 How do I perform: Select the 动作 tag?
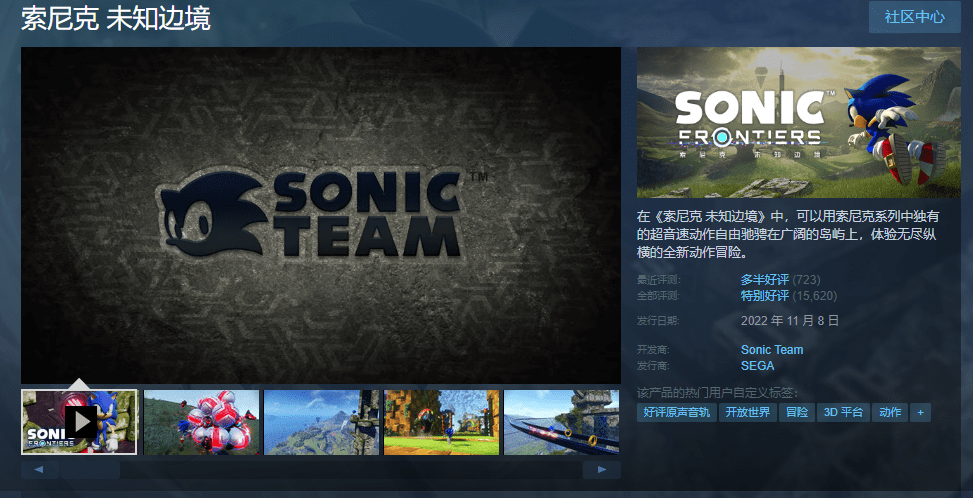pyautogui.click(x=890, y=412)
